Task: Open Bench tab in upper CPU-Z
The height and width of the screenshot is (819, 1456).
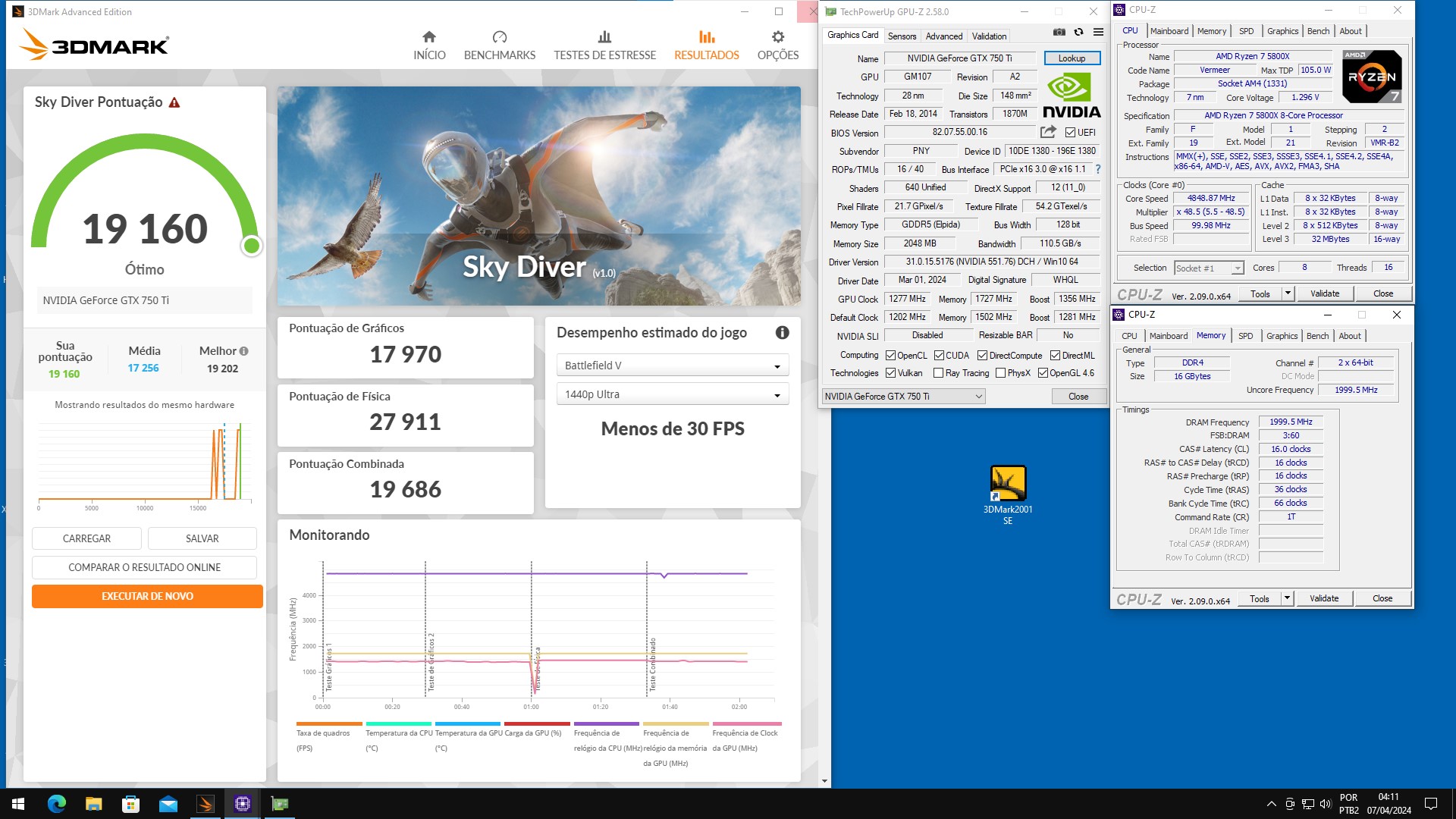Action: [1318, 31]
